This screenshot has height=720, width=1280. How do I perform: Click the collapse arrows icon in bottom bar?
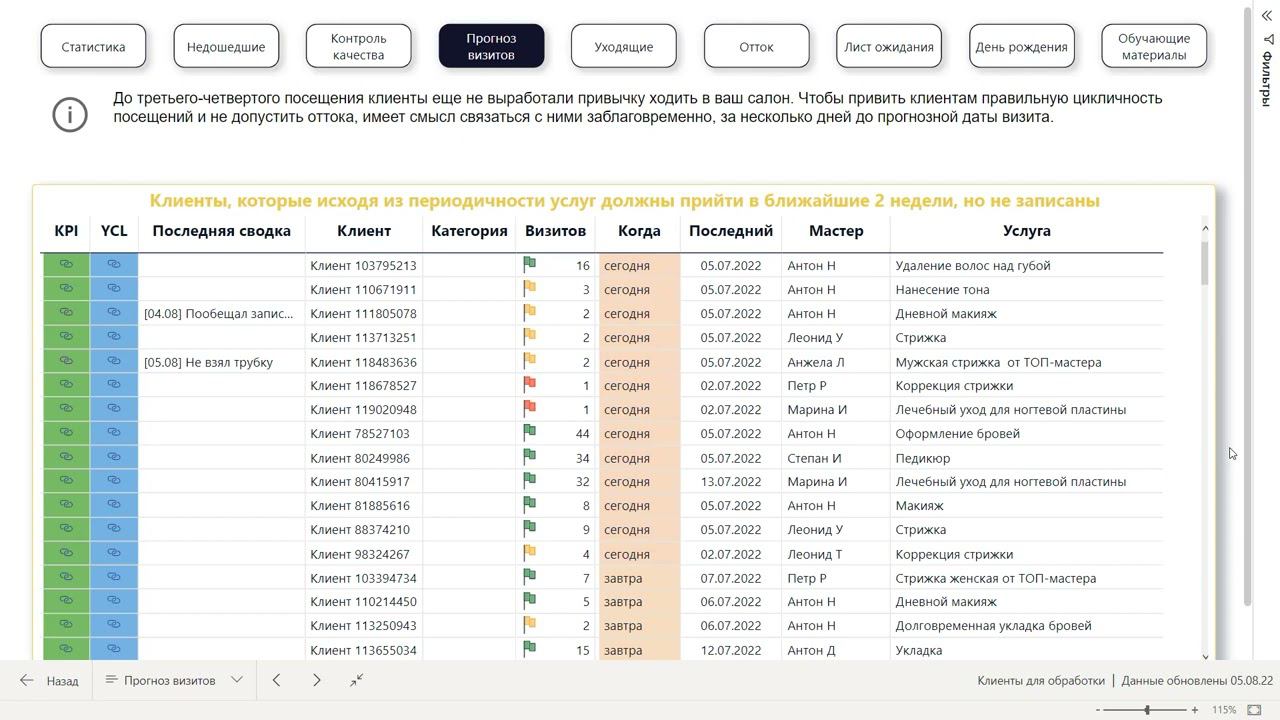point(356,680)
